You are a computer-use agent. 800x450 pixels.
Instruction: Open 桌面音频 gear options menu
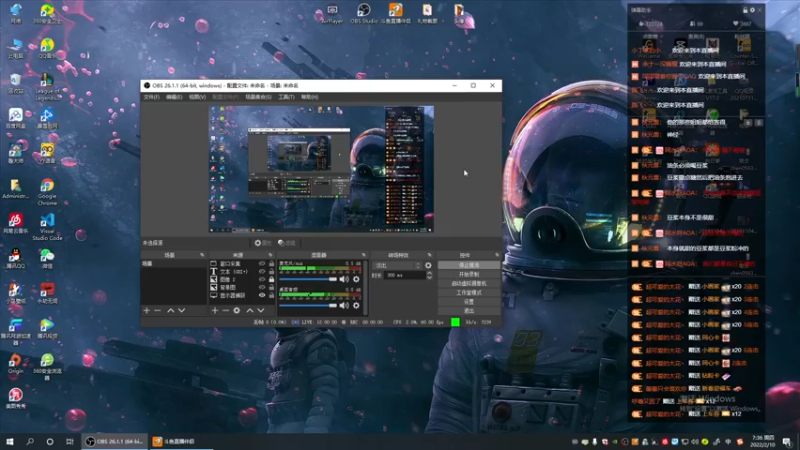[x=356, y=305]
